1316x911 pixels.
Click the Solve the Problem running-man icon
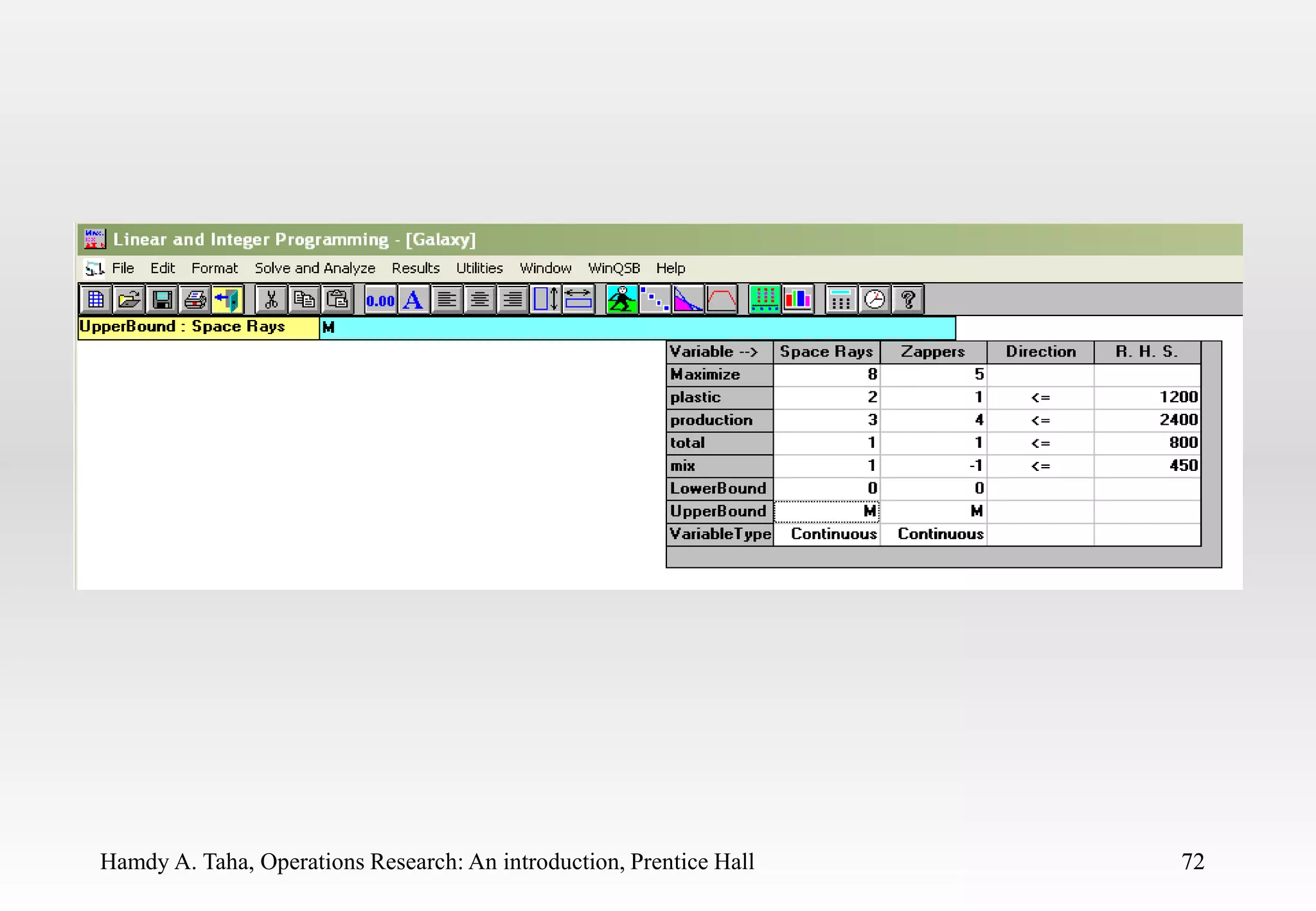click(x=621, y=299)
